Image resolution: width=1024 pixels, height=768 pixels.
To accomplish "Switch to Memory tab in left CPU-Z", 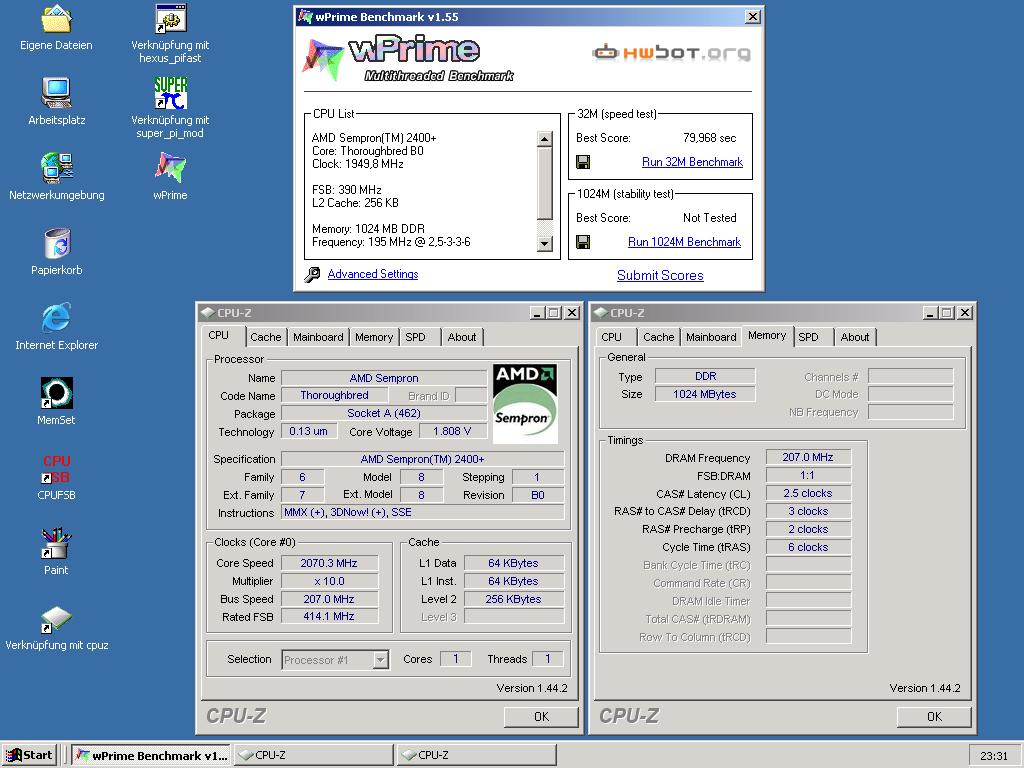I will pyautogui.click(x=374, y=337).
